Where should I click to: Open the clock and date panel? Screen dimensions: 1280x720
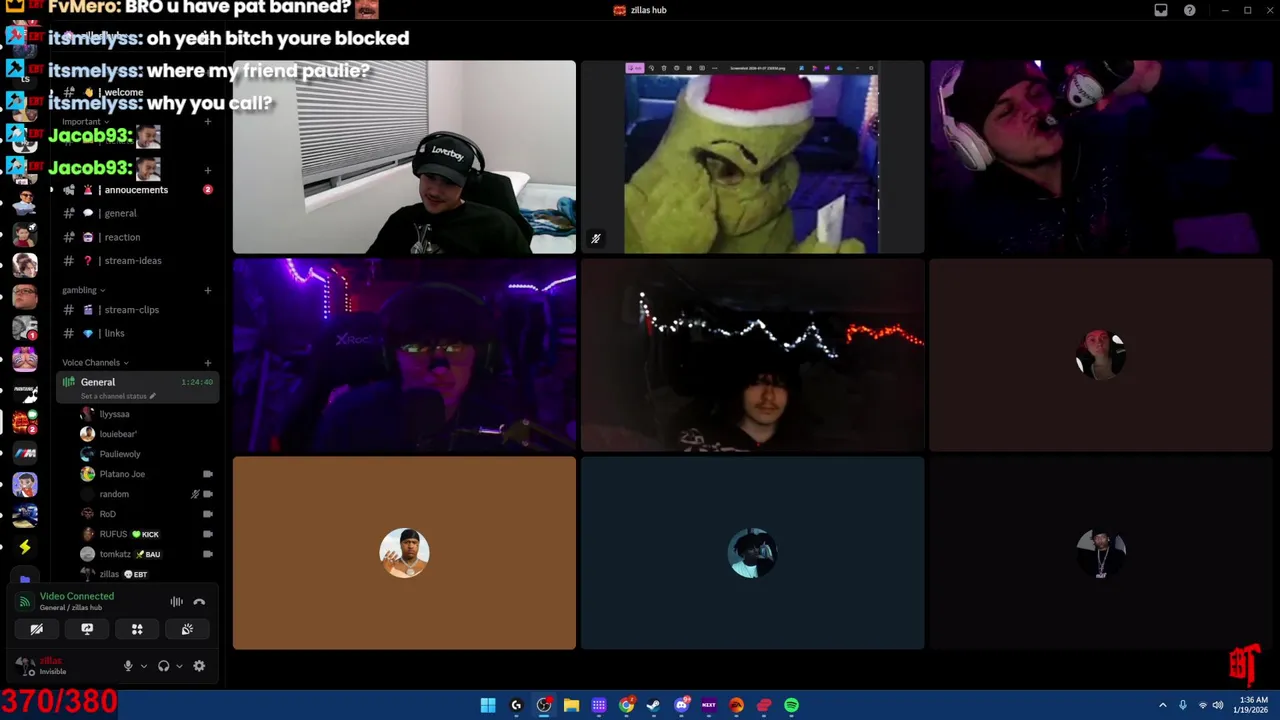(x=1253, y=705)
